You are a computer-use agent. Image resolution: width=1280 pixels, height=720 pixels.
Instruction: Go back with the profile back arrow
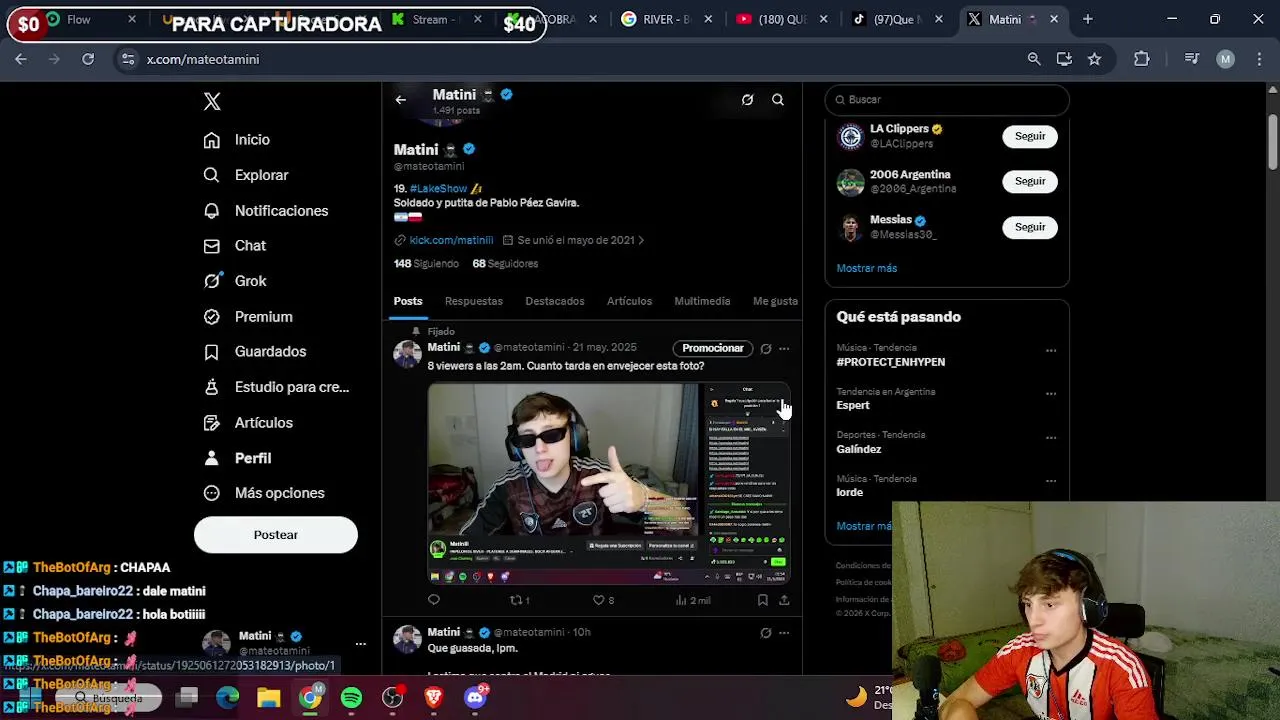(x=400, y=100)
